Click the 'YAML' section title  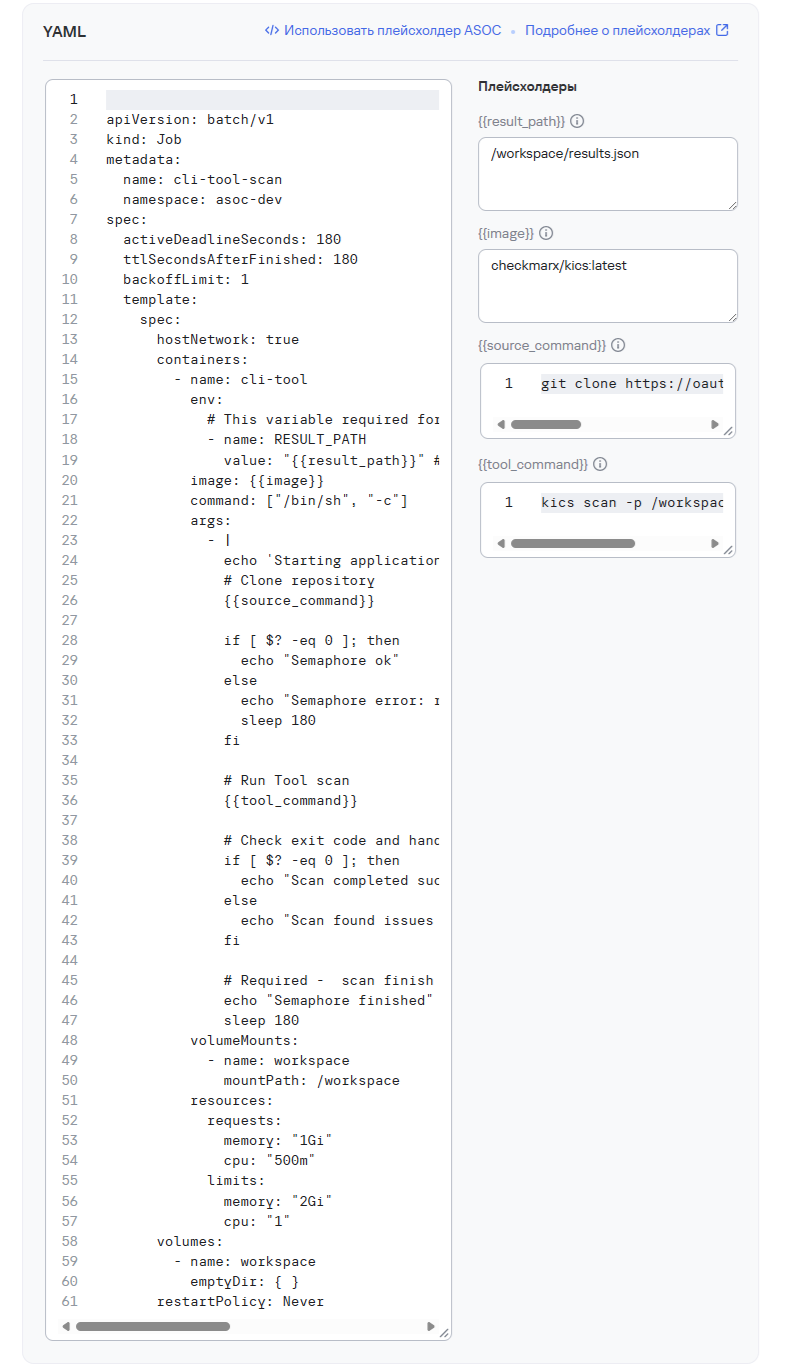click(64, 31)
